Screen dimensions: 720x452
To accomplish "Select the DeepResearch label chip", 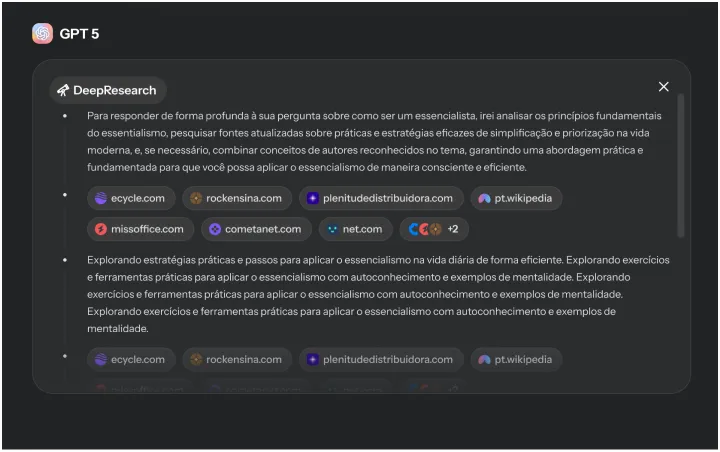I will [x=108, y=90].
